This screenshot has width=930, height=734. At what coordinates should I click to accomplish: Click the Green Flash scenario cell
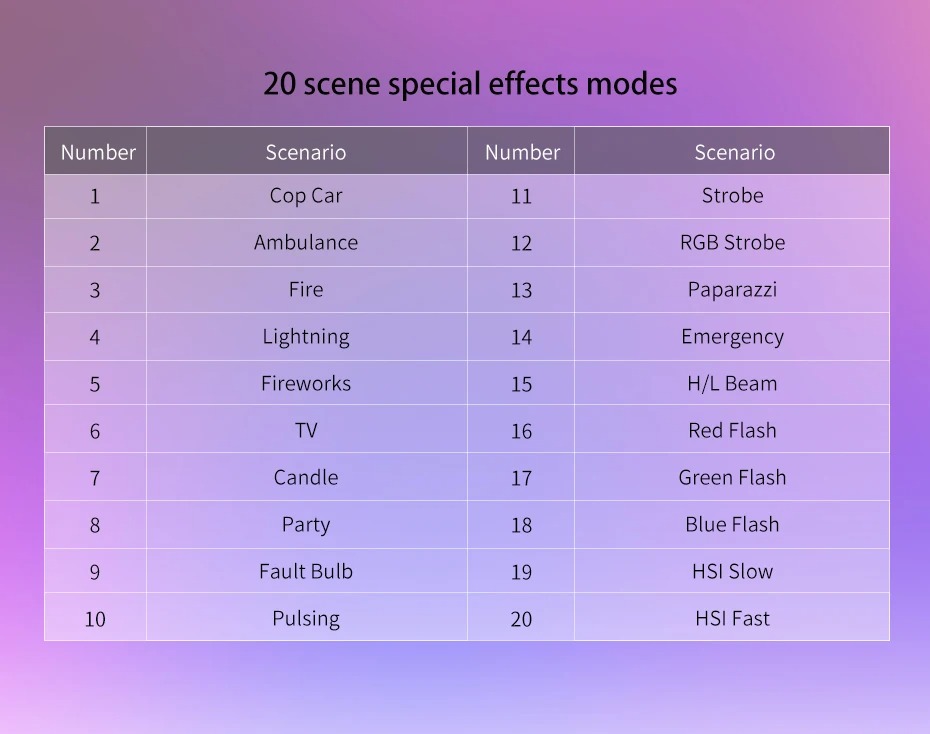tap(732, 478)
